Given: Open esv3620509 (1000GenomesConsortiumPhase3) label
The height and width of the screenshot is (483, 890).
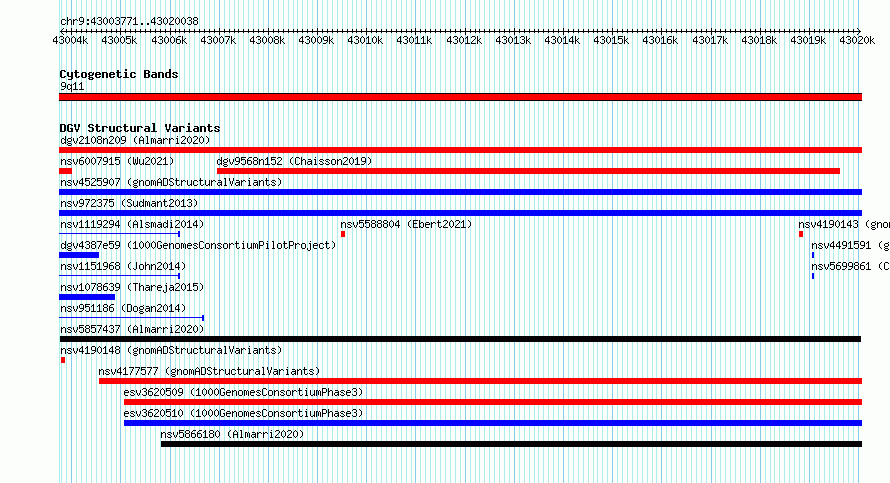Looking at the screenshot, I should [243, 392].
